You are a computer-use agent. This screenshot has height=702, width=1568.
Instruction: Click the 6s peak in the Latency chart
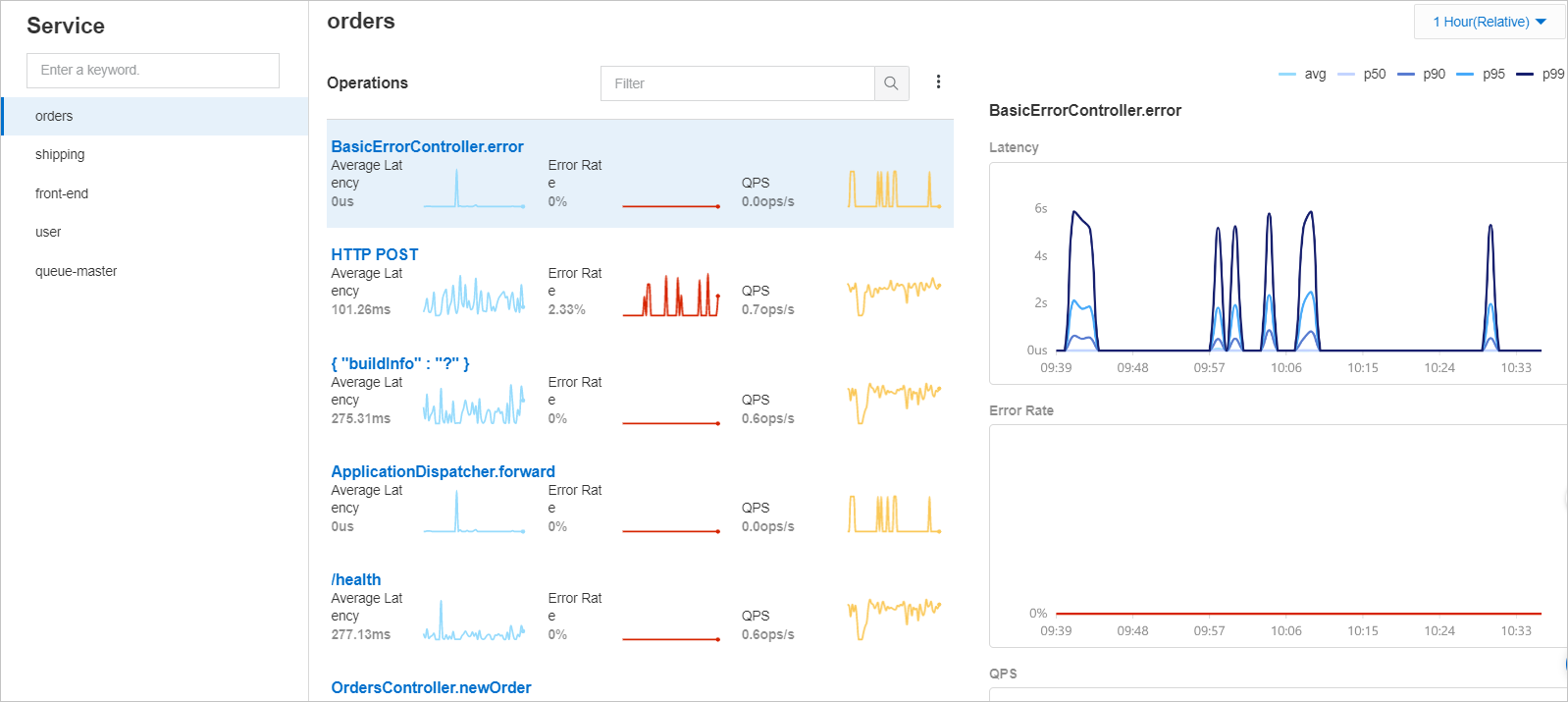point(1076,212)
